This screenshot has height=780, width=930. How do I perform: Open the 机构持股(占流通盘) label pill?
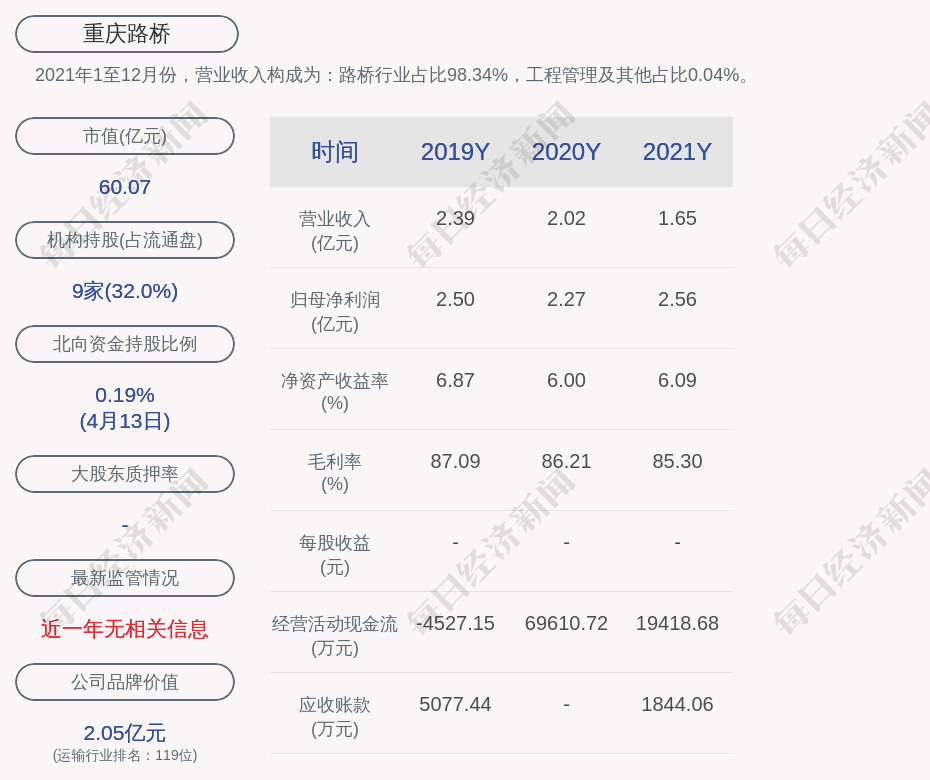tap(125, 240)
